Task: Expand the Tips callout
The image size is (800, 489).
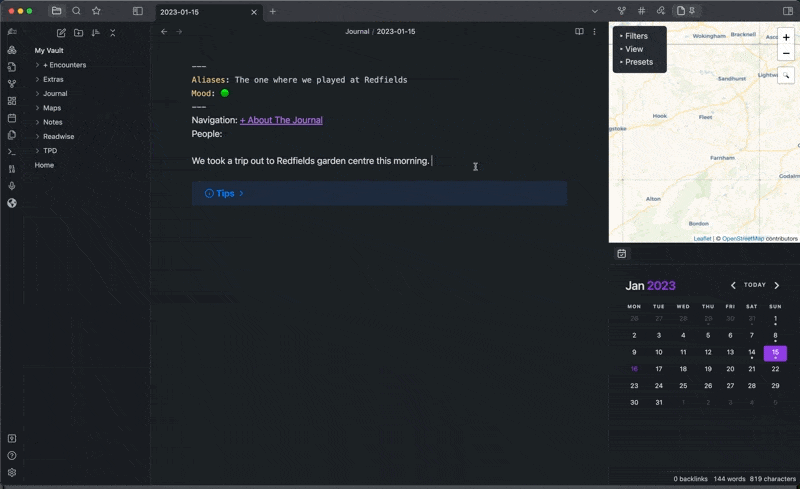Action: 224,193
